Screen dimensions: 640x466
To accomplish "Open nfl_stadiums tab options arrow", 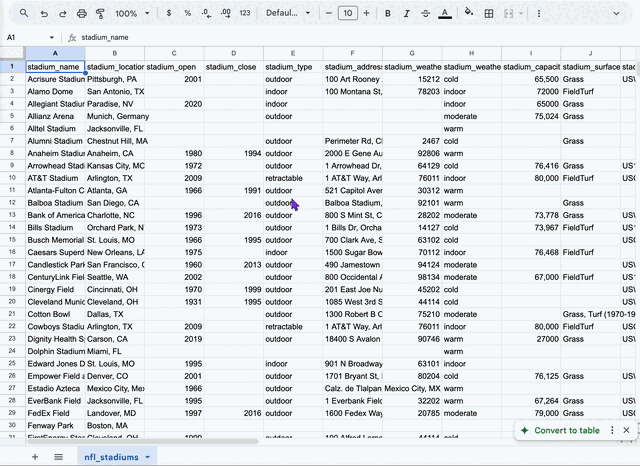I will point(147,457).
